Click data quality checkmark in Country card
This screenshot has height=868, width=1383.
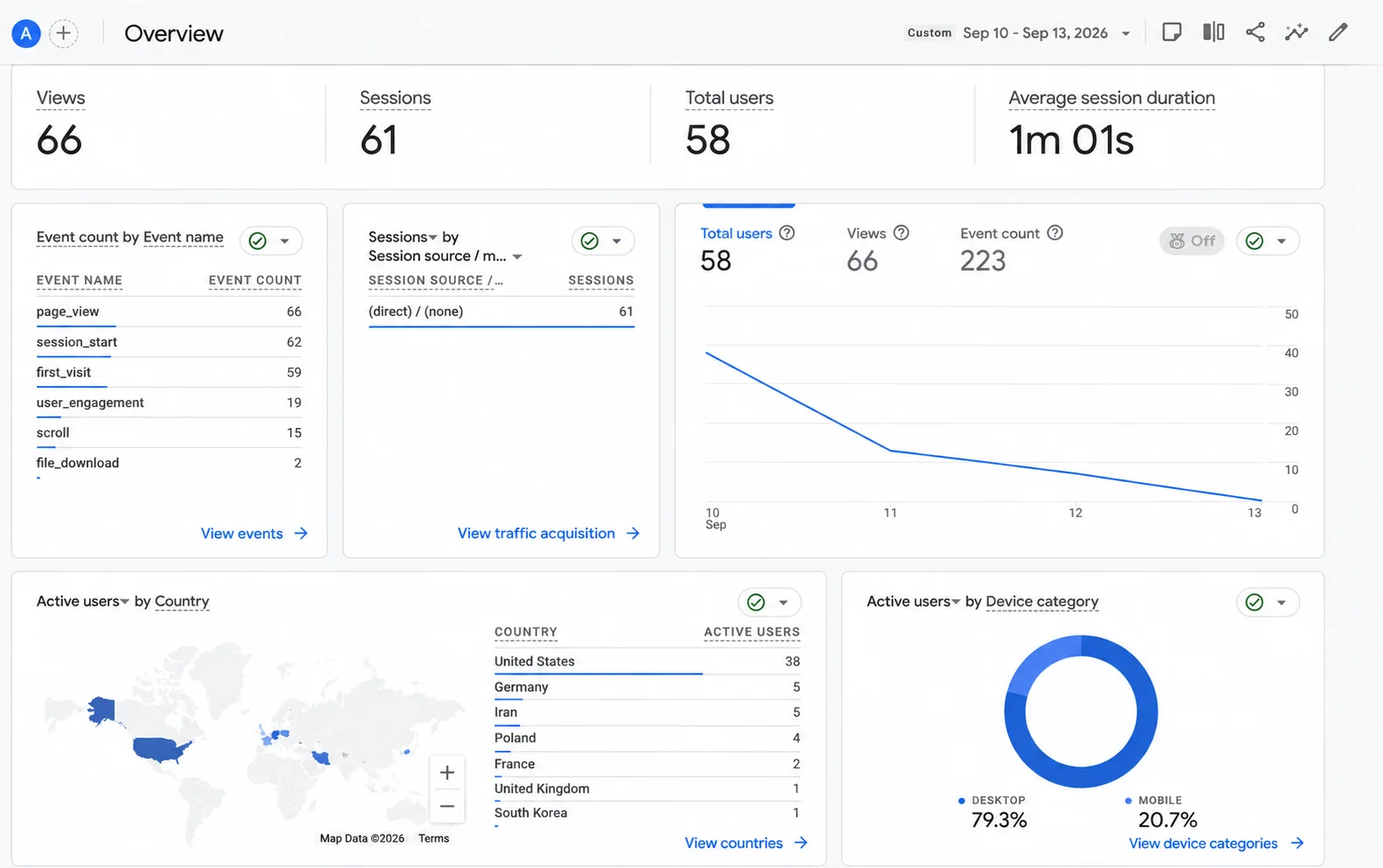click(757, 603)
